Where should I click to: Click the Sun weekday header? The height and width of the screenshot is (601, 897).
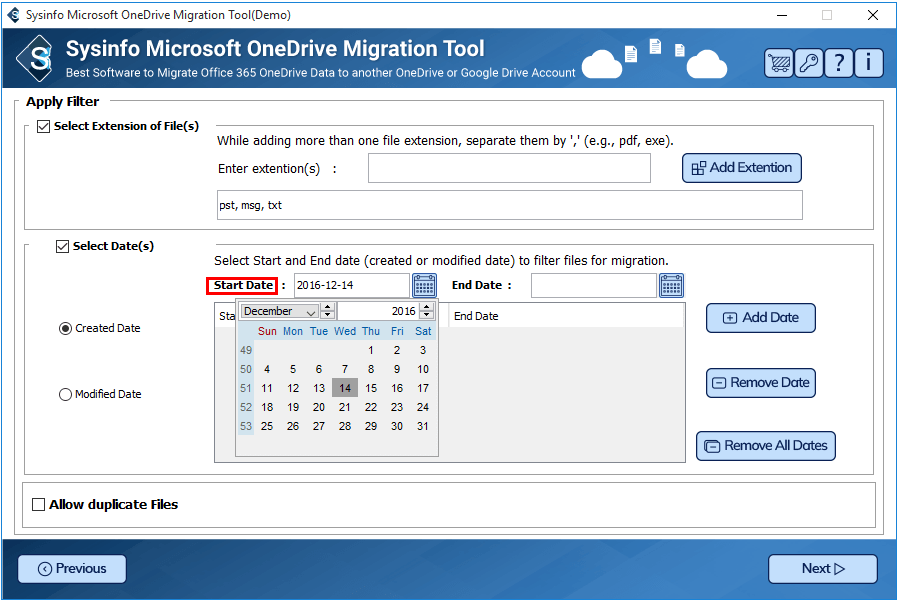267,332
